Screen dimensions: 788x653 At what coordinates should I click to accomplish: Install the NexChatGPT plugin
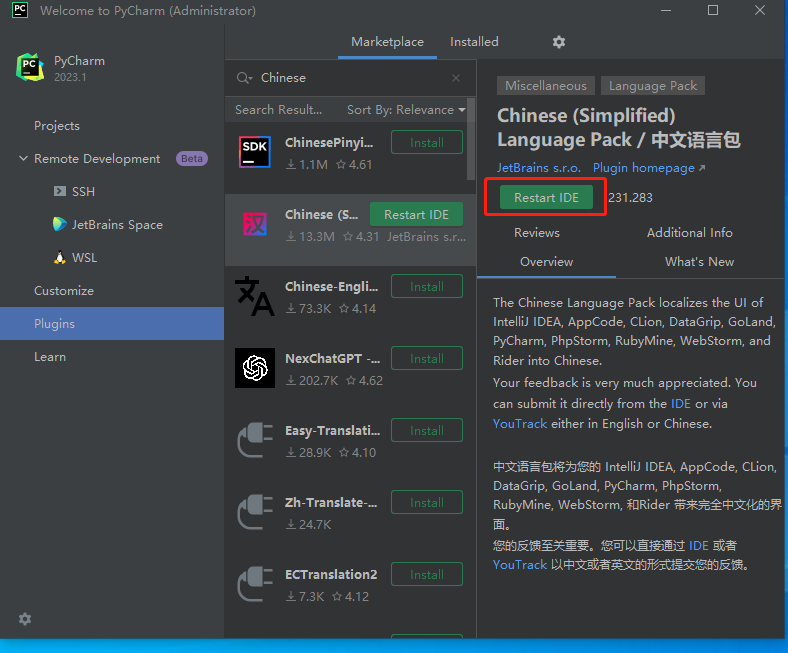(427, 358)
